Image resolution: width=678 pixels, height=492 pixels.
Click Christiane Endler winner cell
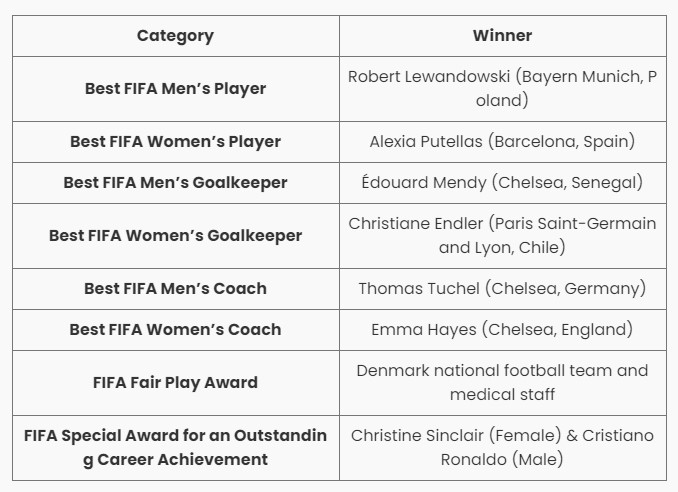tap(502, 236)
